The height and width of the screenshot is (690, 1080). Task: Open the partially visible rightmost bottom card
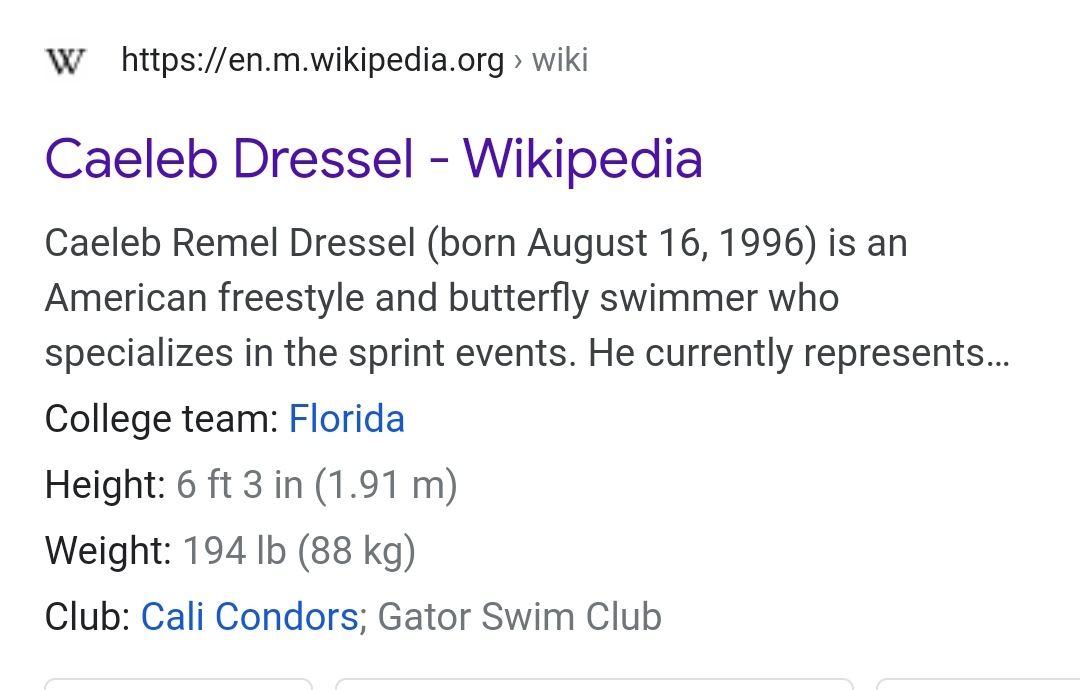point(978,684)
